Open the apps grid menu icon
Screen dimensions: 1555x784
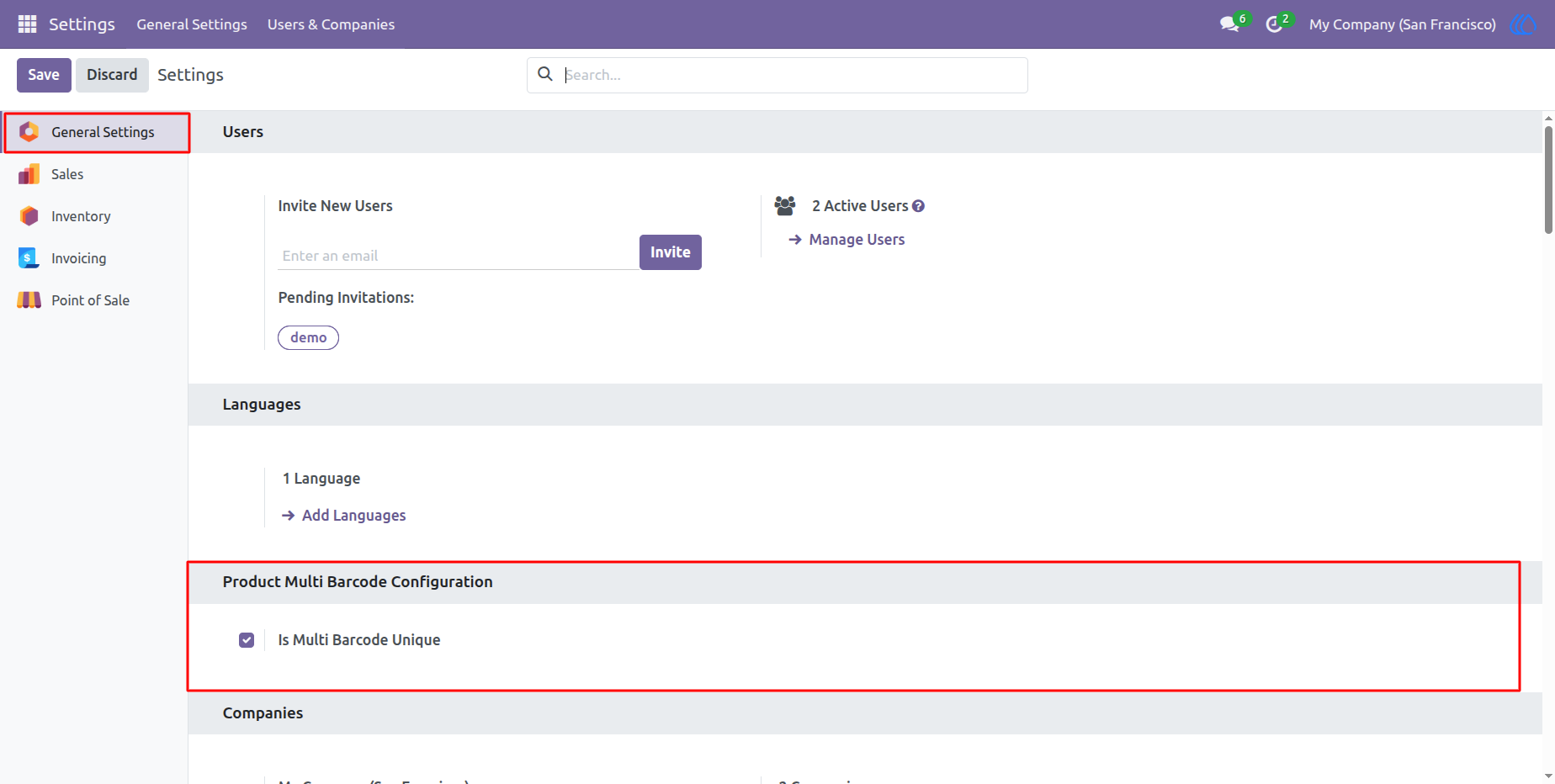click(27, 24)
